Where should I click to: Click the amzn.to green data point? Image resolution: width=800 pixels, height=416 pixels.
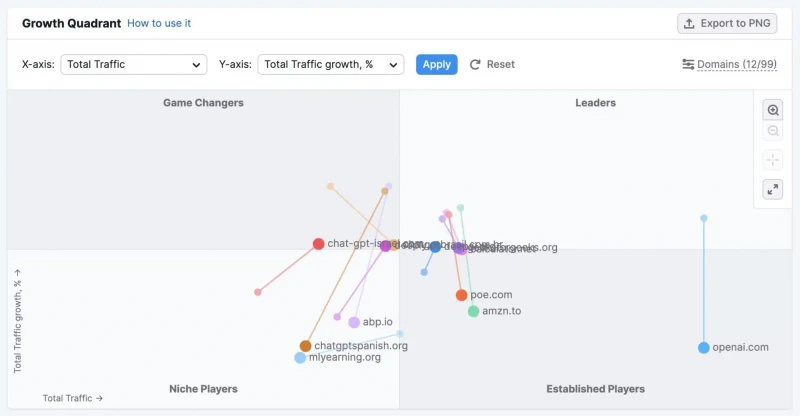(x=473, y=311)
